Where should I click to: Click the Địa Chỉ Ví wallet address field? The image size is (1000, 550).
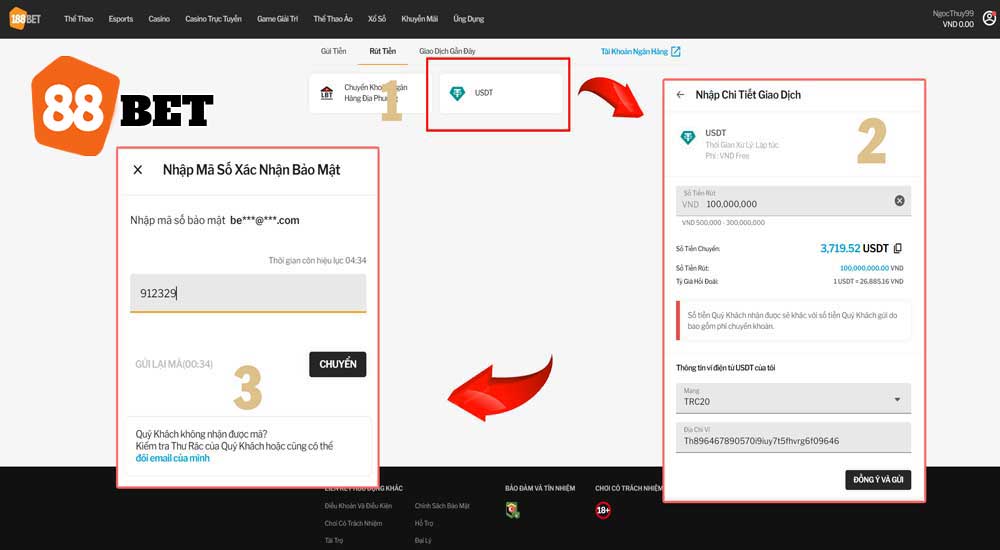[x=793, y=437]
